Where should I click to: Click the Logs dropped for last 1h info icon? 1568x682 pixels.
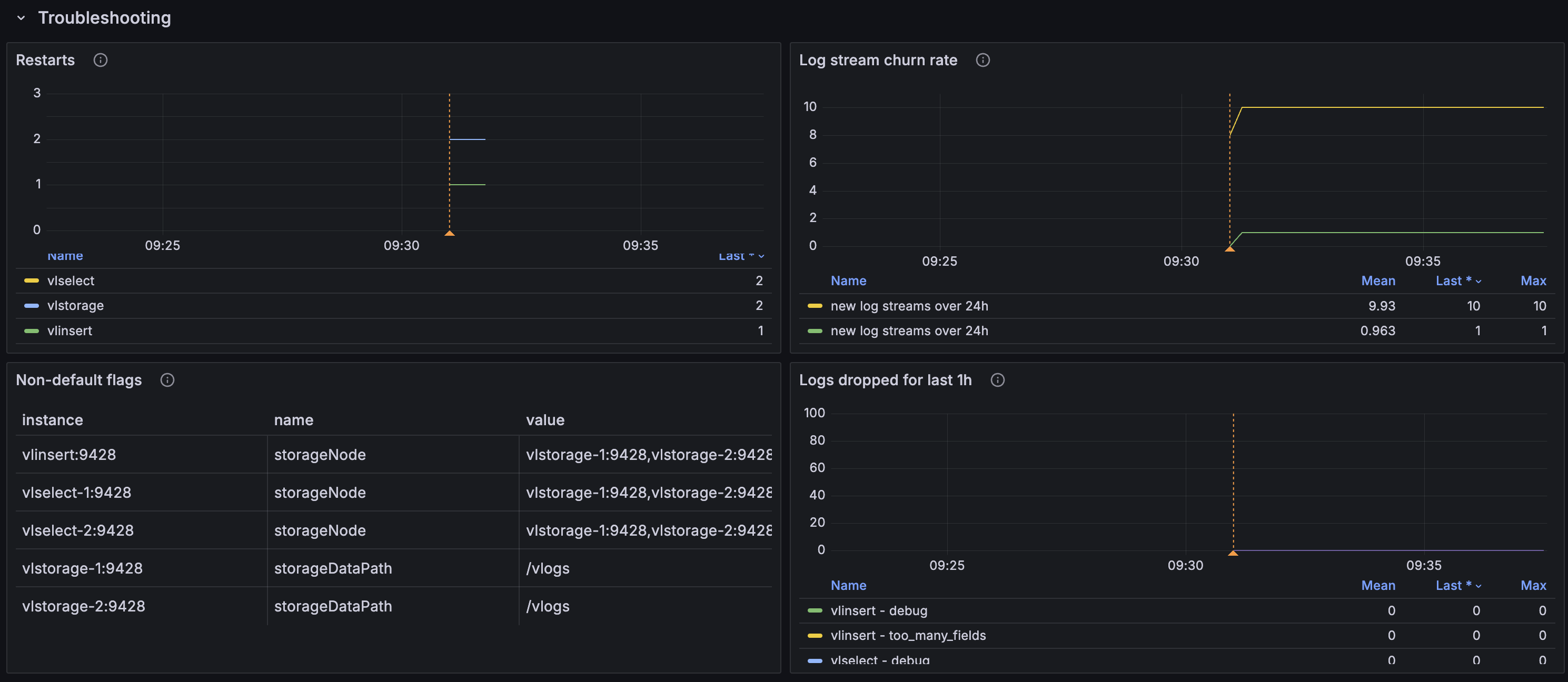[997, 379]
